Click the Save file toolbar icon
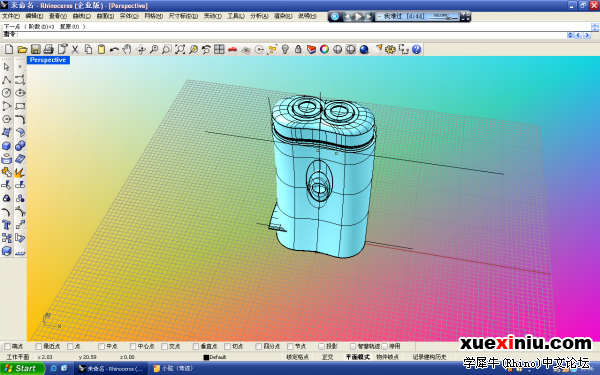The height and width of the screenshot is (375, 600). tap(36, 49)
